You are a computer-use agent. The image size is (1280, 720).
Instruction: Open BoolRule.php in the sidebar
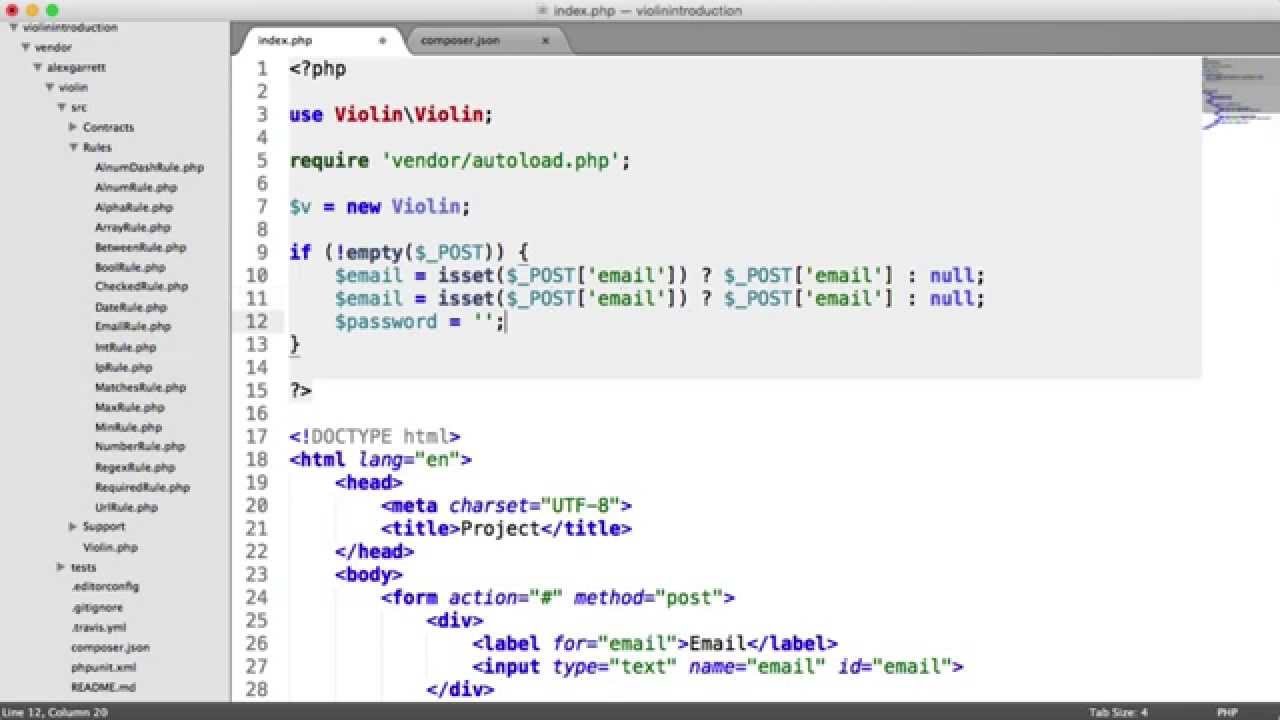tap(130, 267)
